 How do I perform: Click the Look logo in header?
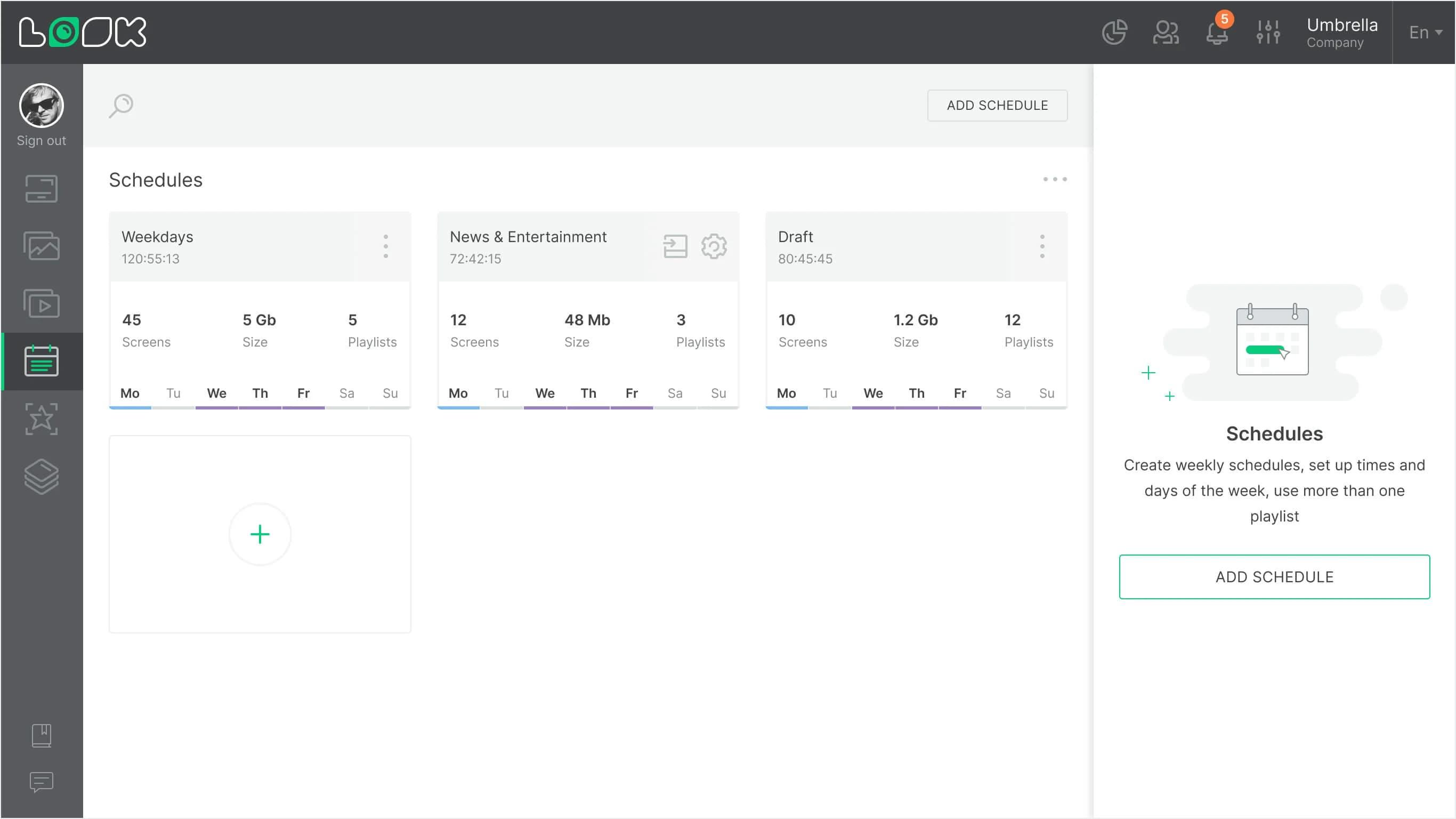(83, 31)
